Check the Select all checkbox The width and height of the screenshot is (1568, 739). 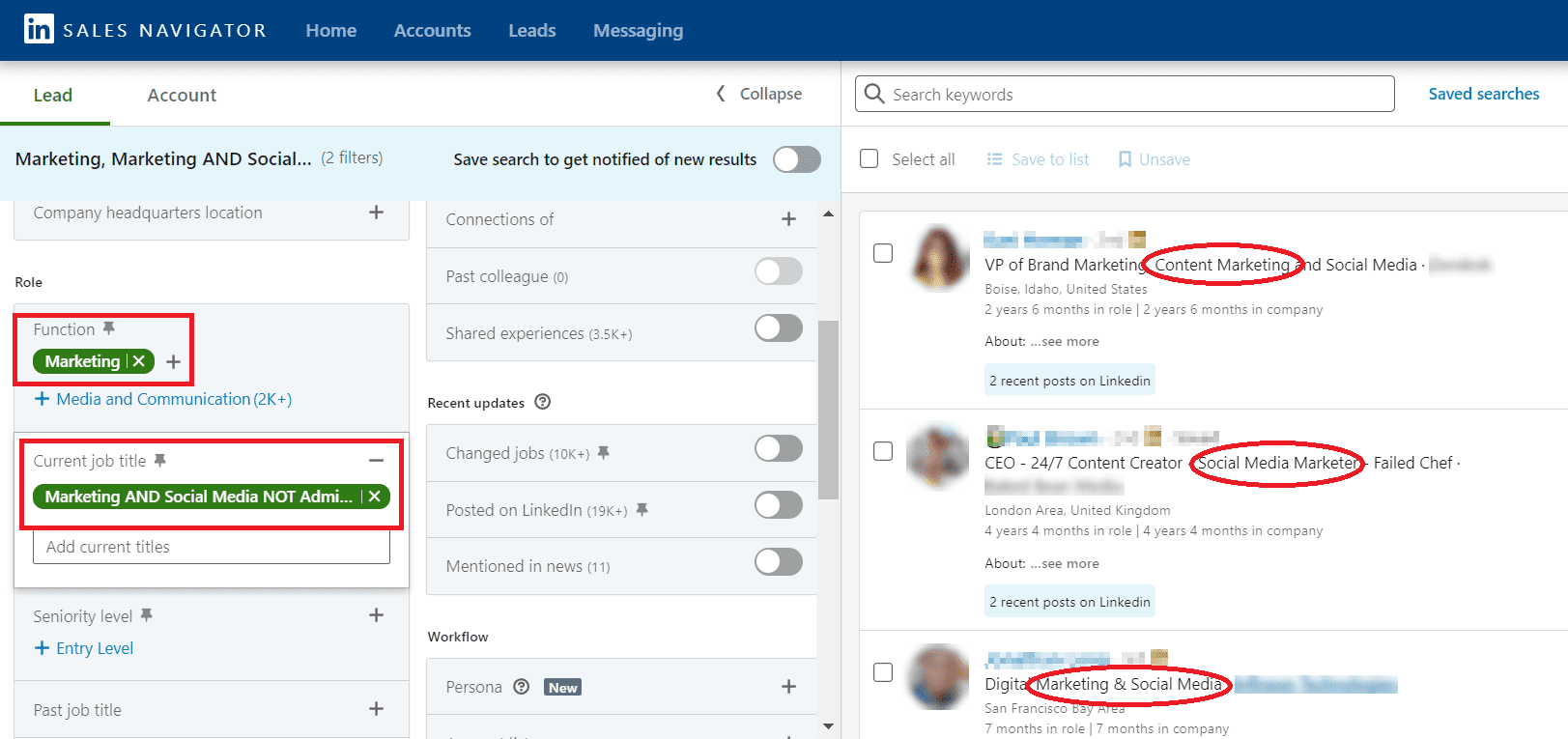tap(870, 159)
